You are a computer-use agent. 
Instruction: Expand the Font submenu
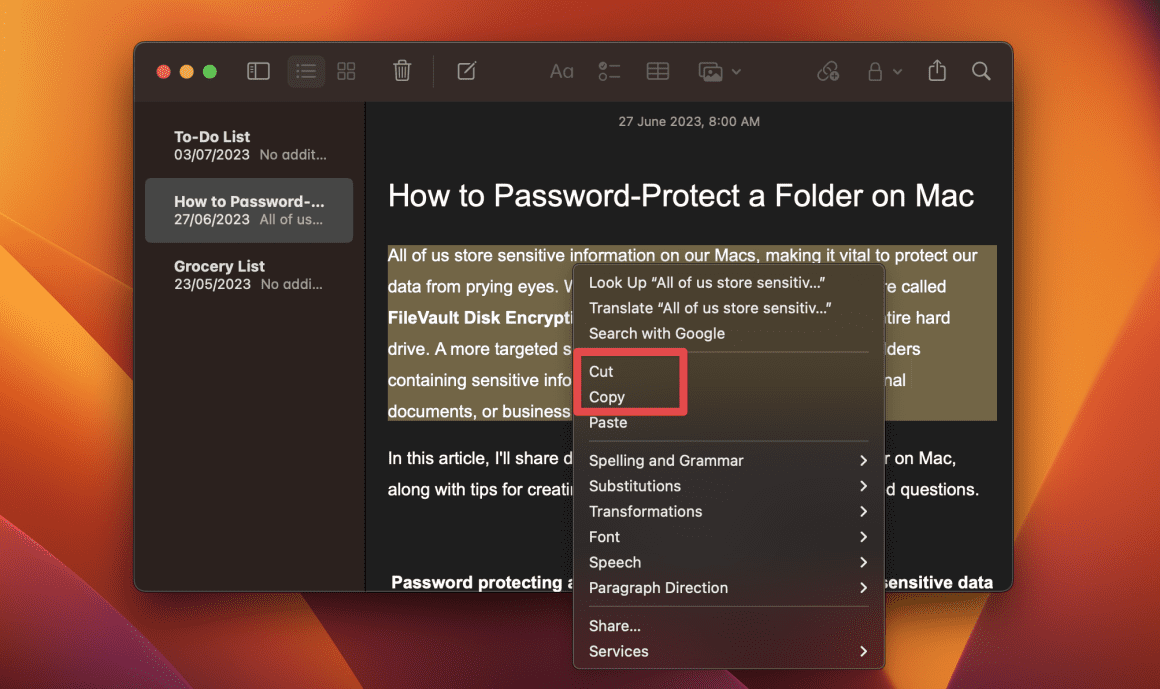pyautogui.click(x=604, y=537)
